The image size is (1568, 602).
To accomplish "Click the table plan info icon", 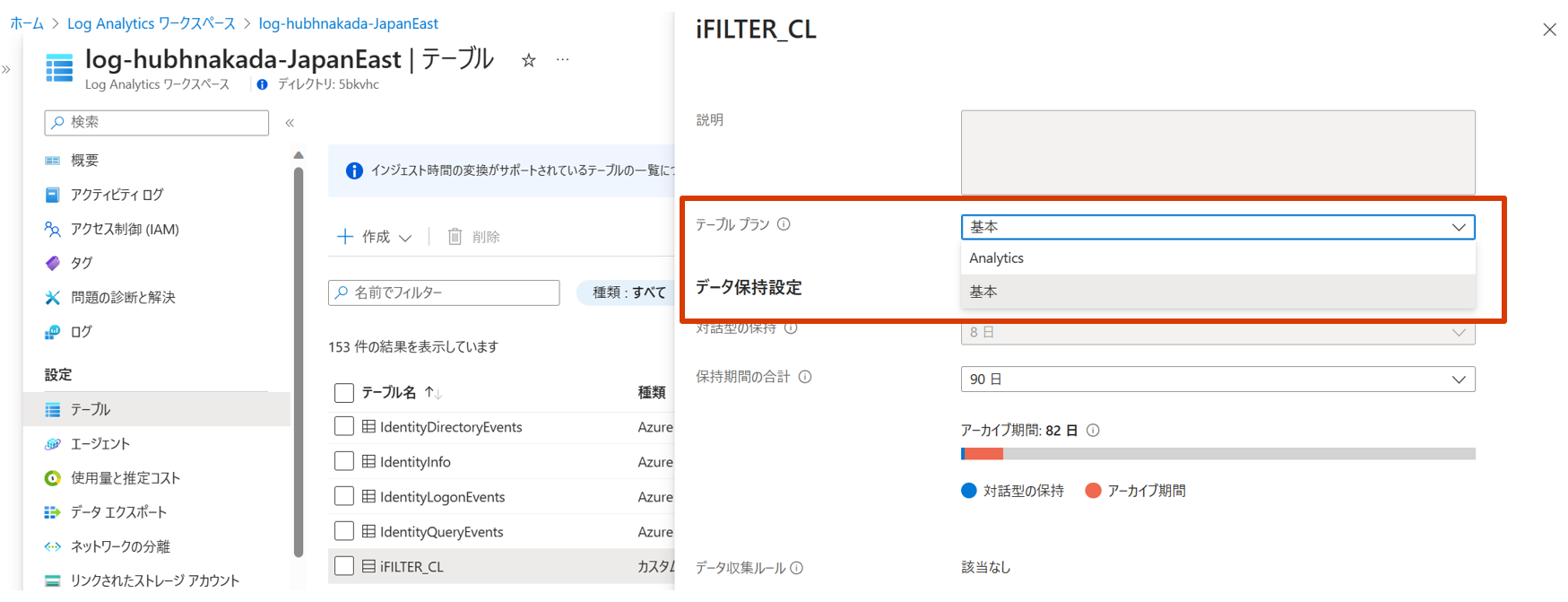I will click(x=784, y=224).
